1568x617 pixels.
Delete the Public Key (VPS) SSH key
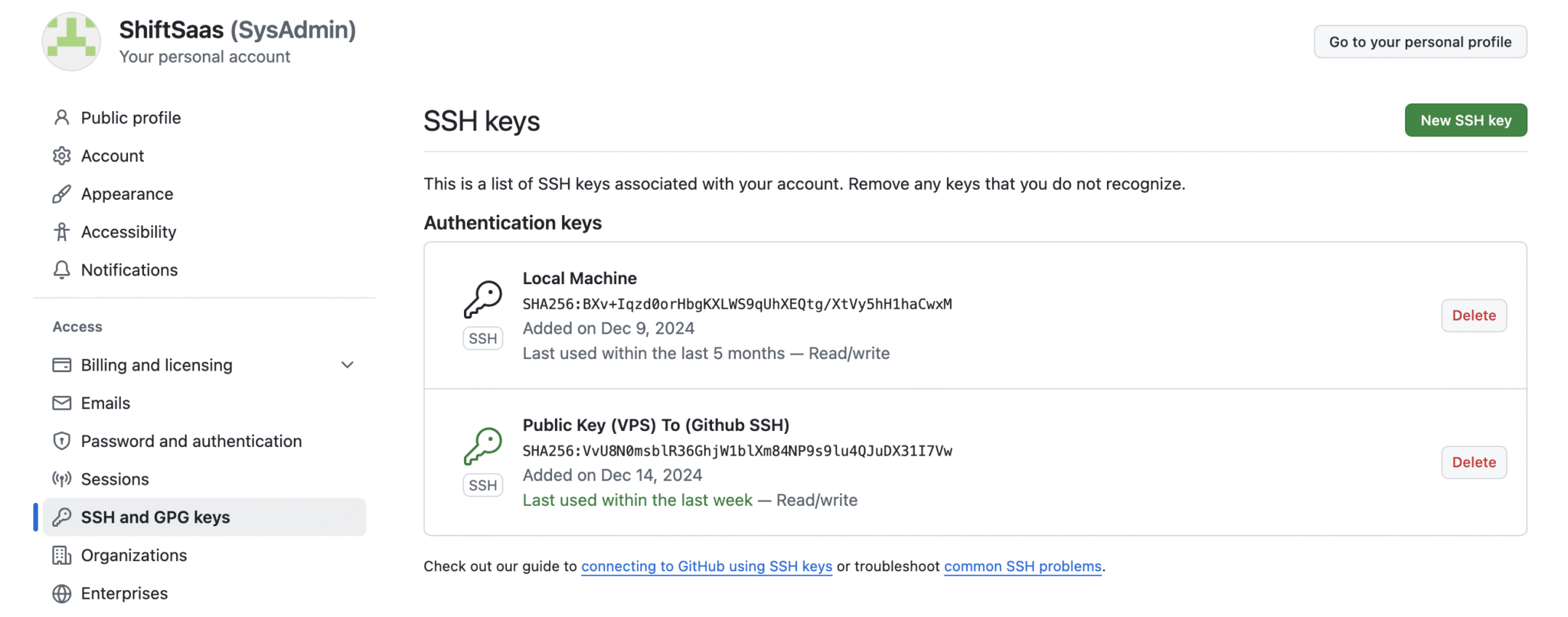(x=1473, y=462)
